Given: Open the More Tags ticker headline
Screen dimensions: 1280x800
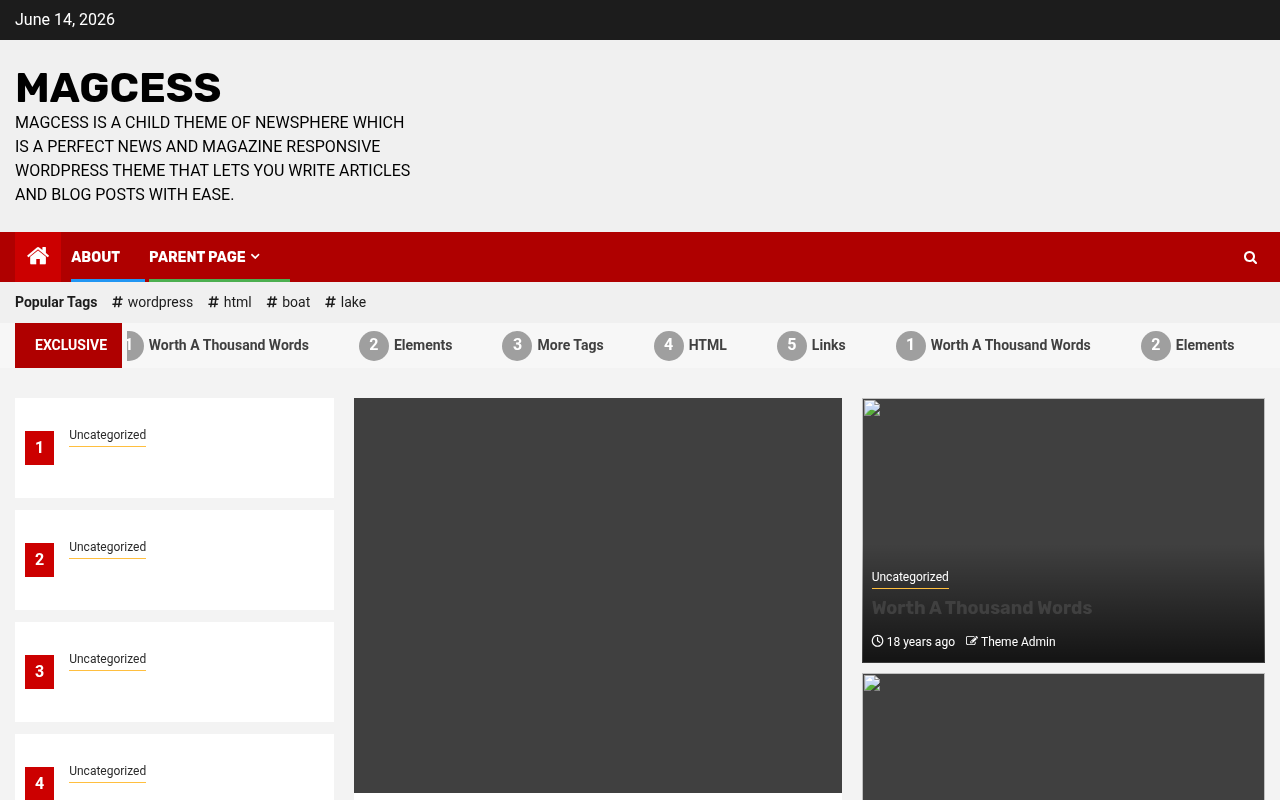Looking at the screenshot, I should pos(570,345).
